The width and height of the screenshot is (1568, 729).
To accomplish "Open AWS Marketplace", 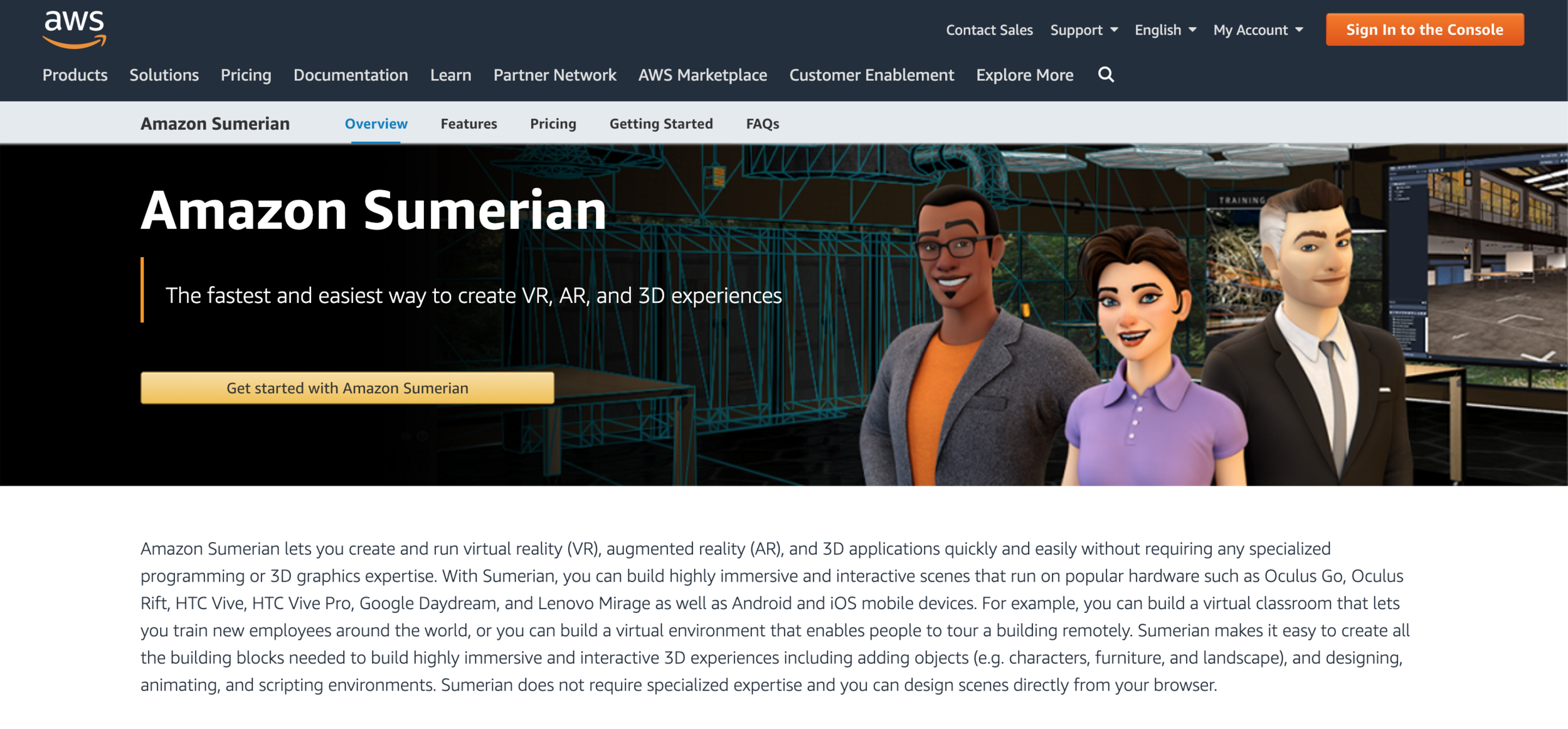I will coord(702,75).
